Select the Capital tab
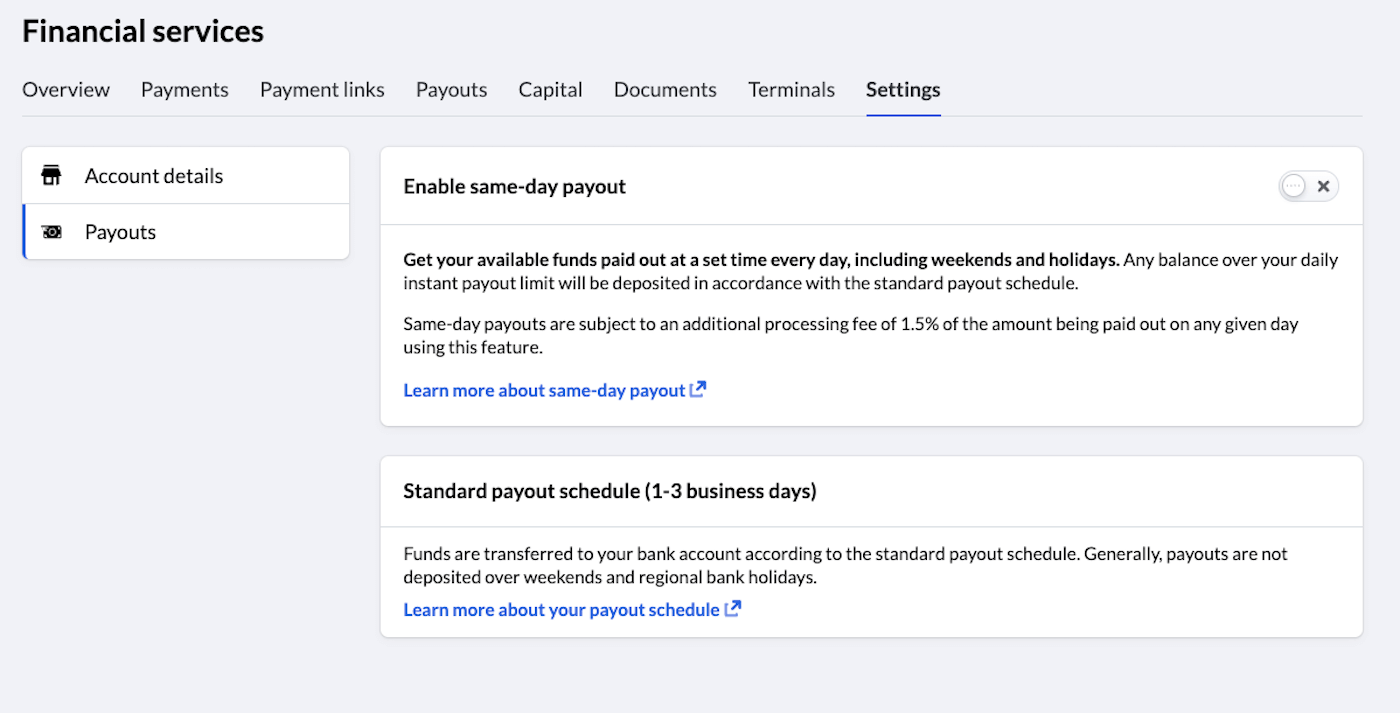 click(551, 90)
